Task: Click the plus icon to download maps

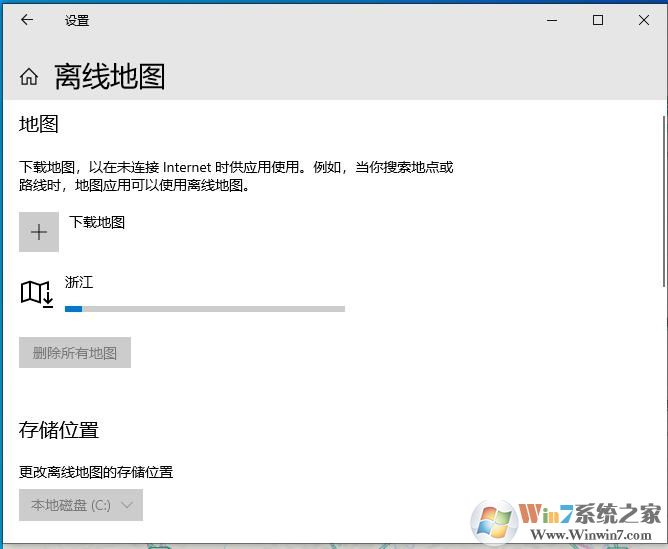Action: (x=39, y=232)
